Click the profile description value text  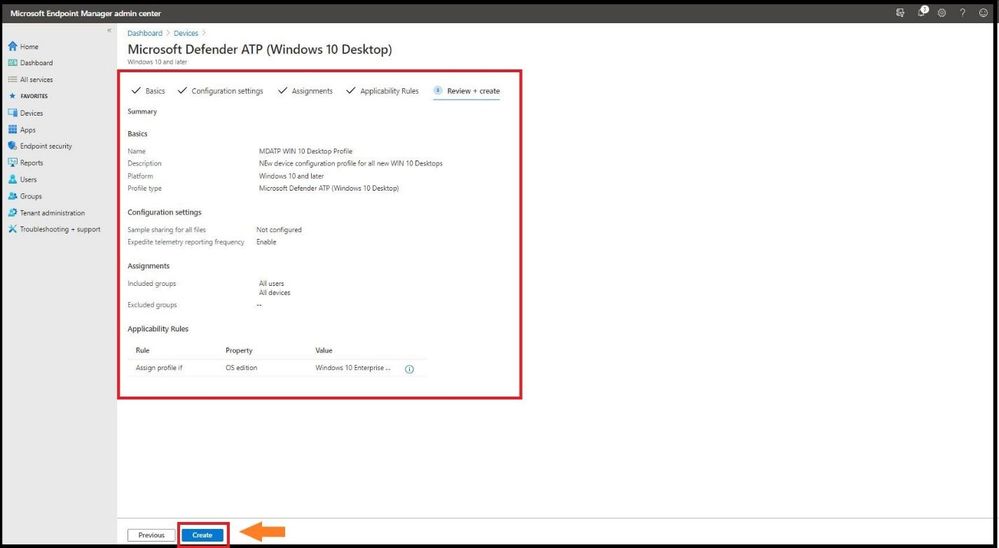pyautogui.click(x=350, y=164)
